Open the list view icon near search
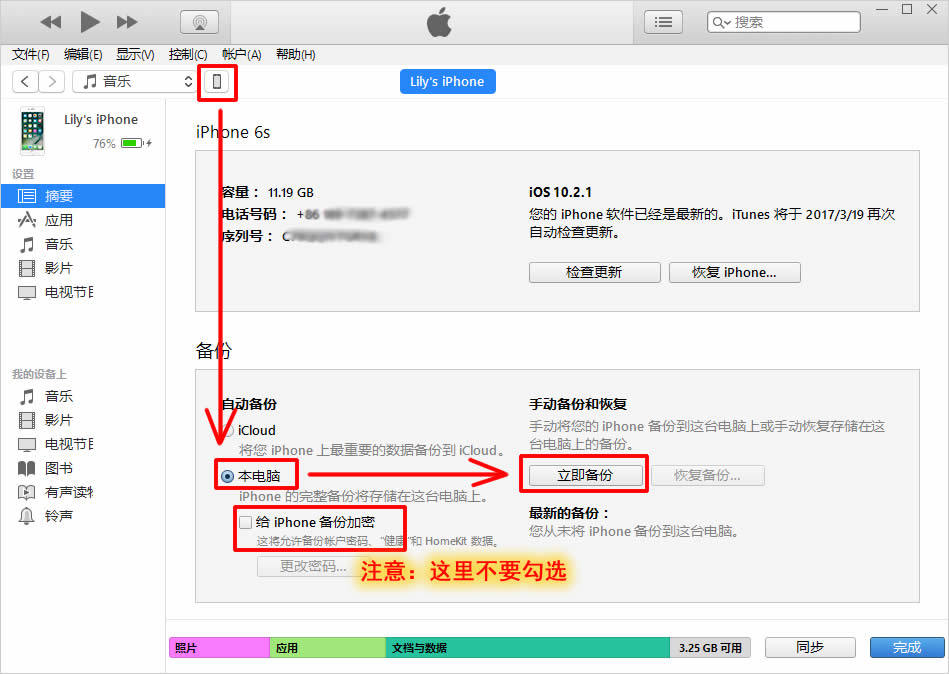949x674 pixels. coord(663,21)
